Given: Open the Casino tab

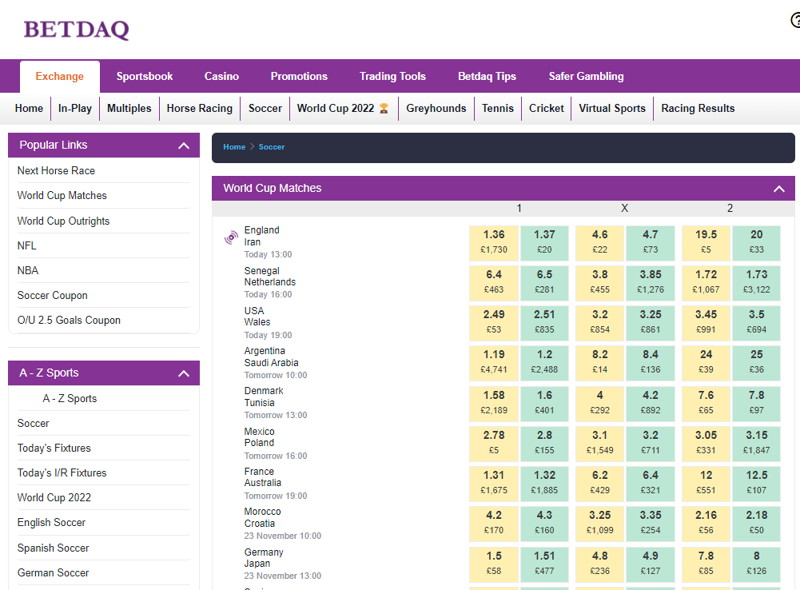Looking at the screenshot, I should (221, 75).
